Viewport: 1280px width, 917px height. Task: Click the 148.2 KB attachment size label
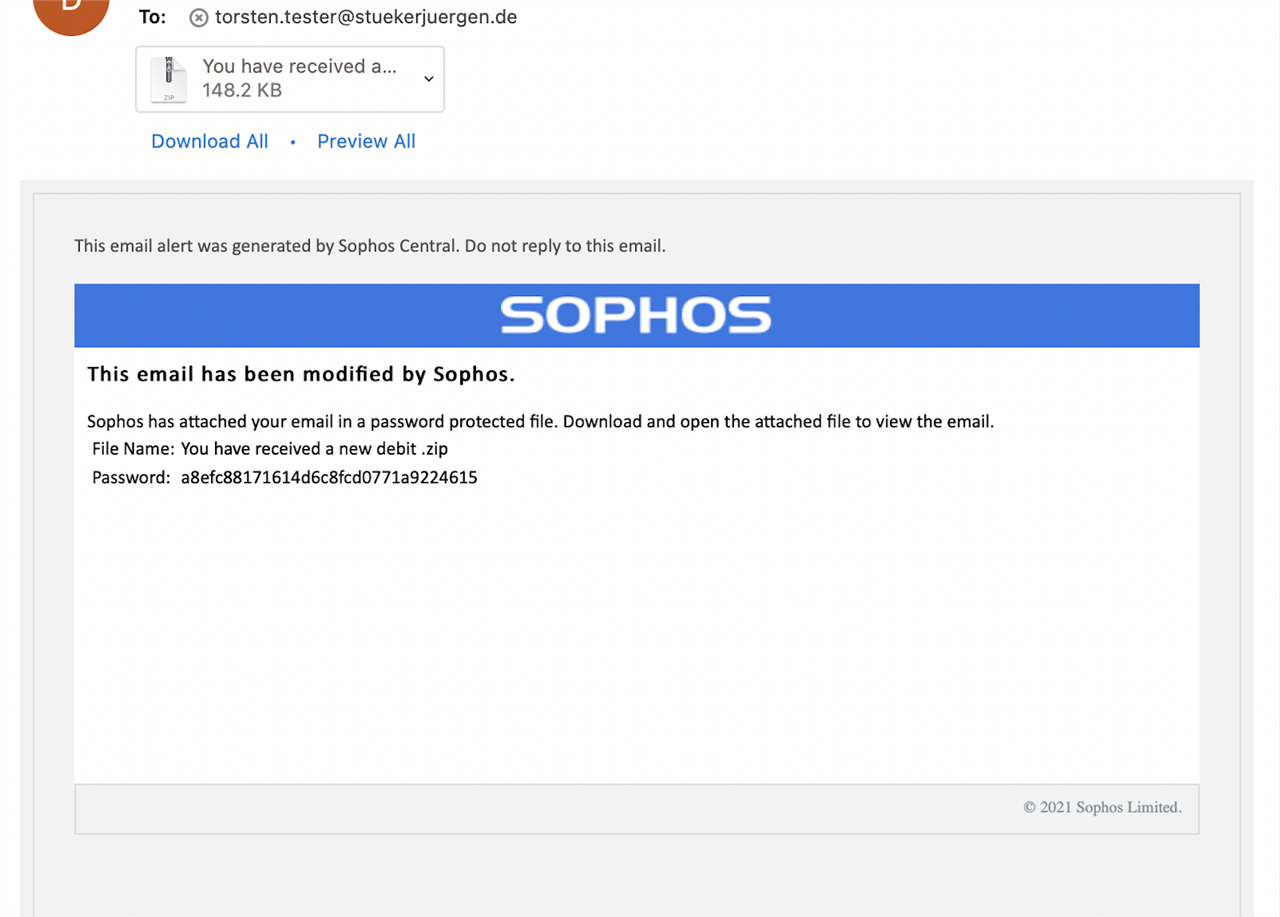tap(242, 90)
